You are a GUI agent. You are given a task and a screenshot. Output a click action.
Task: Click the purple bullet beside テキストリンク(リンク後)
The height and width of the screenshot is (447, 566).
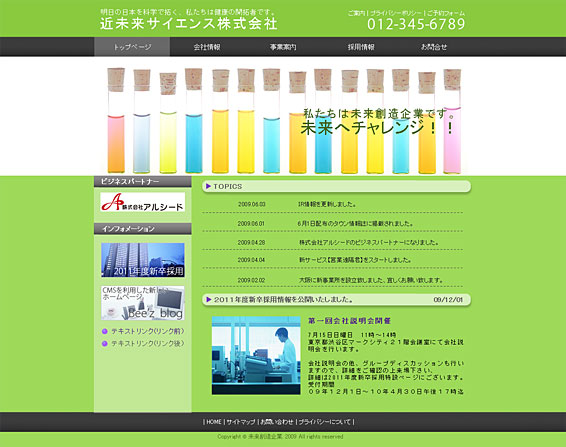click(105, 343)
